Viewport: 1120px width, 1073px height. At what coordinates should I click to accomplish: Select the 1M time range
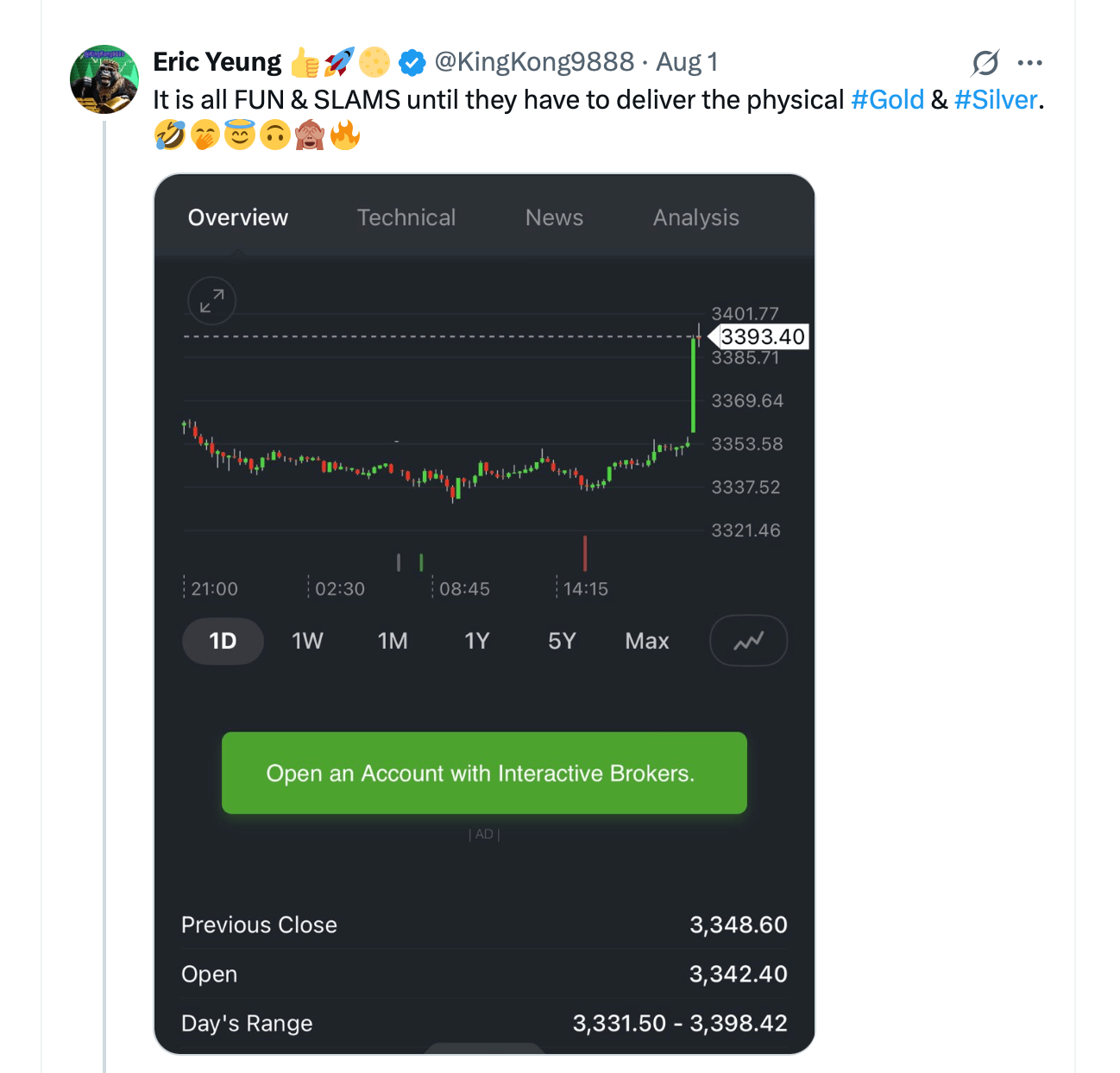[393, 641]
